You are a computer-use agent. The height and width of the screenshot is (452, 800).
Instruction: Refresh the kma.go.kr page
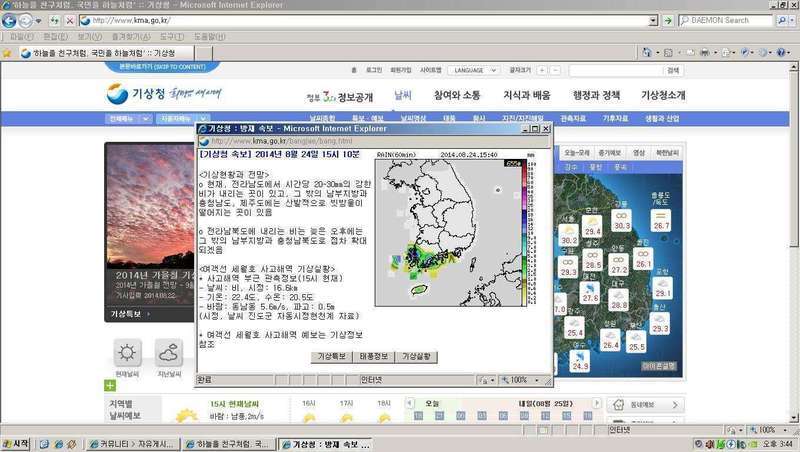(x=54, y=21)
